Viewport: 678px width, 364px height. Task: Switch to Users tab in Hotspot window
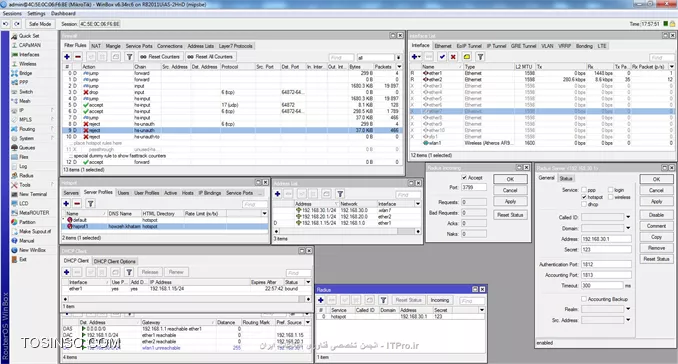(124, 193)
